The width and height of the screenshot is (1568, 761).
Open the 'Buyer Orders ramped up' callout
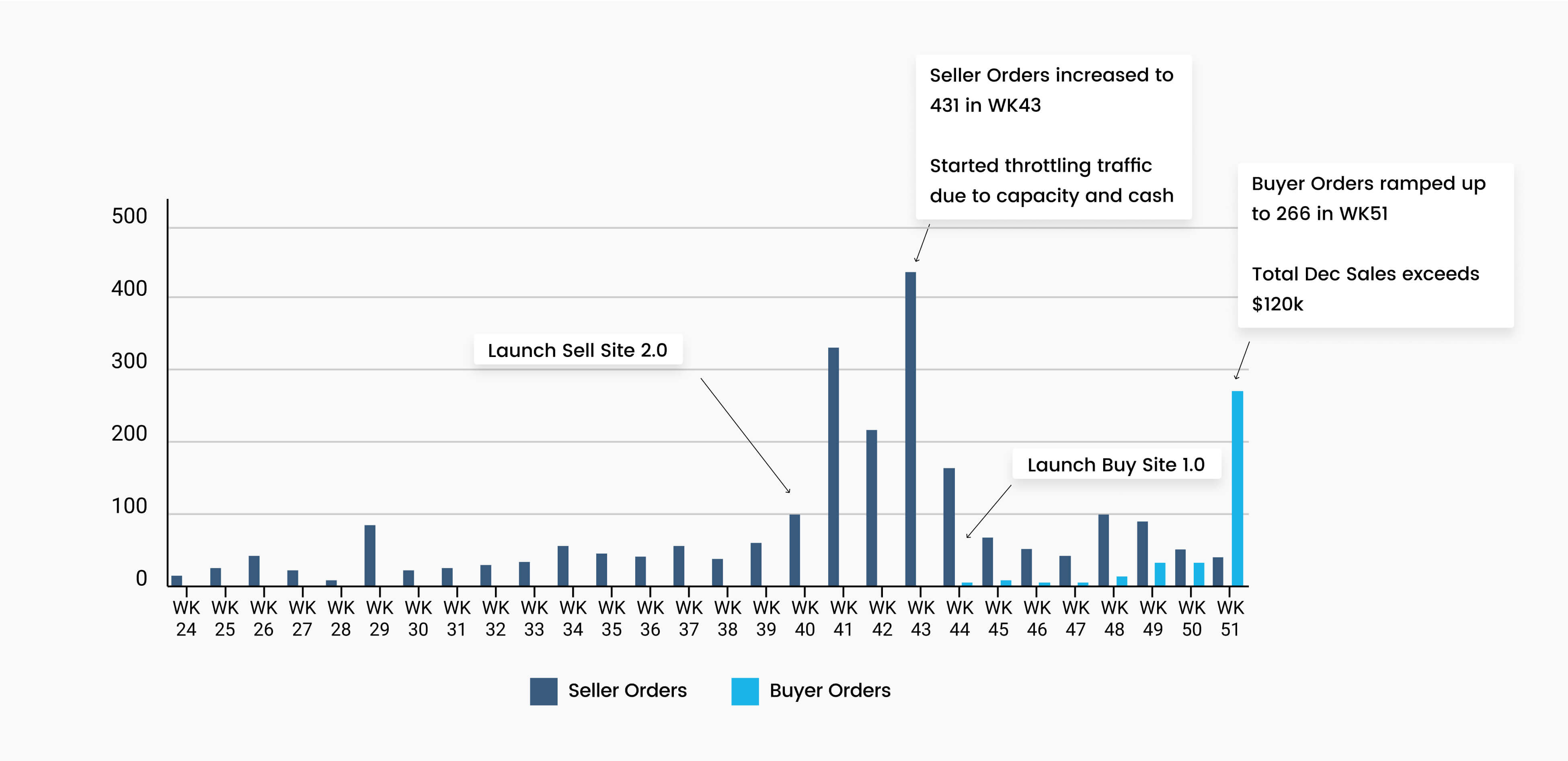1376,245
